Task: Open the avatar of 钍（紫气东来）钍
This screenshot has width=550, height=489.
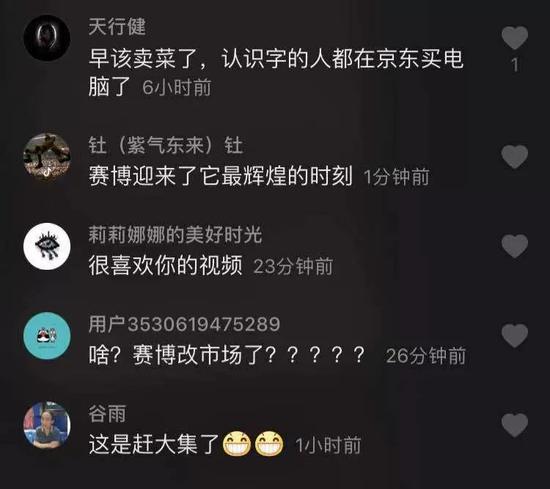Action: 47,156
